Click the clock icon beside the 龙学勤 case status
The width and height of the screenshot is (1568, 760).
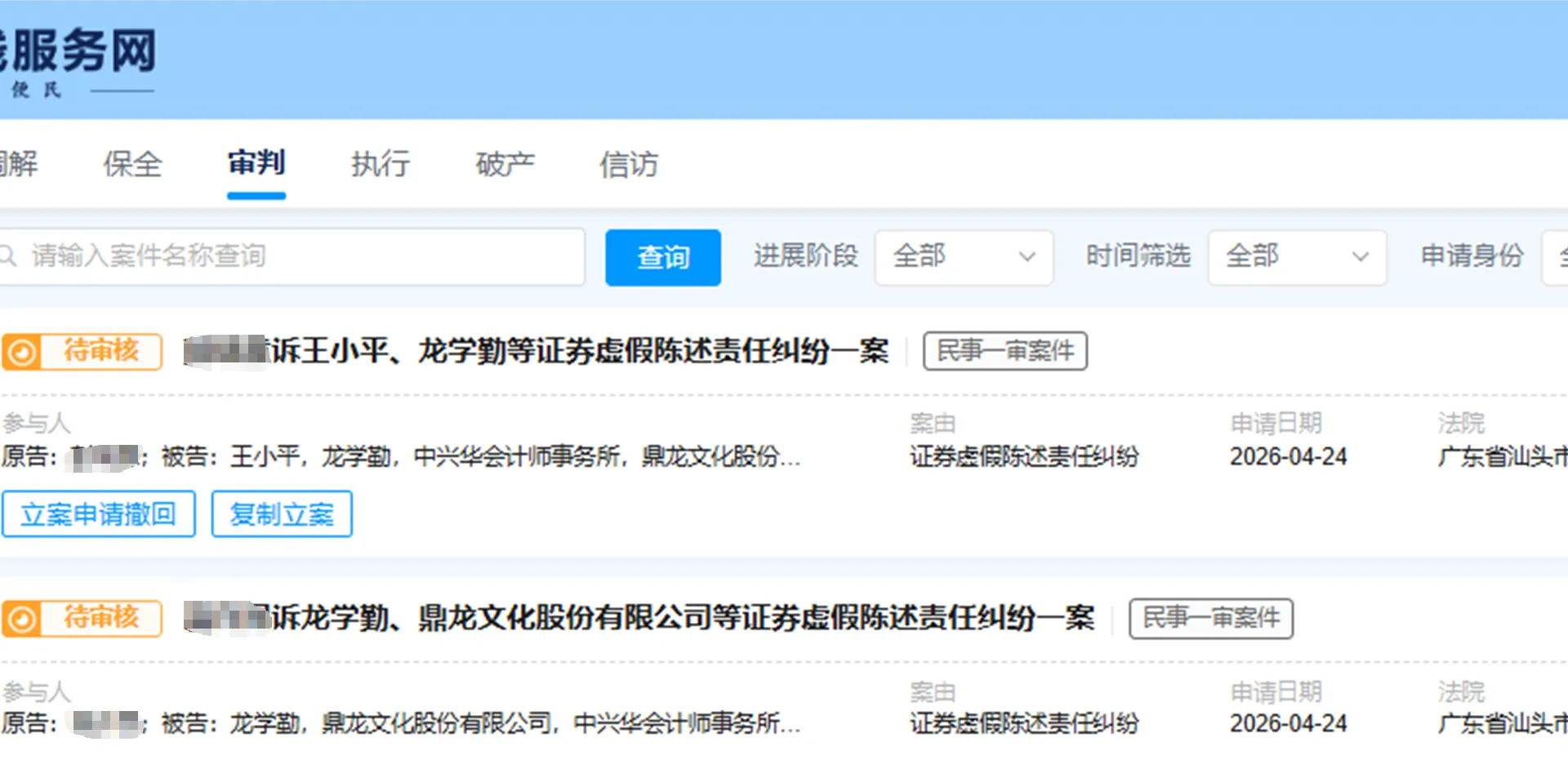(22, 620)
